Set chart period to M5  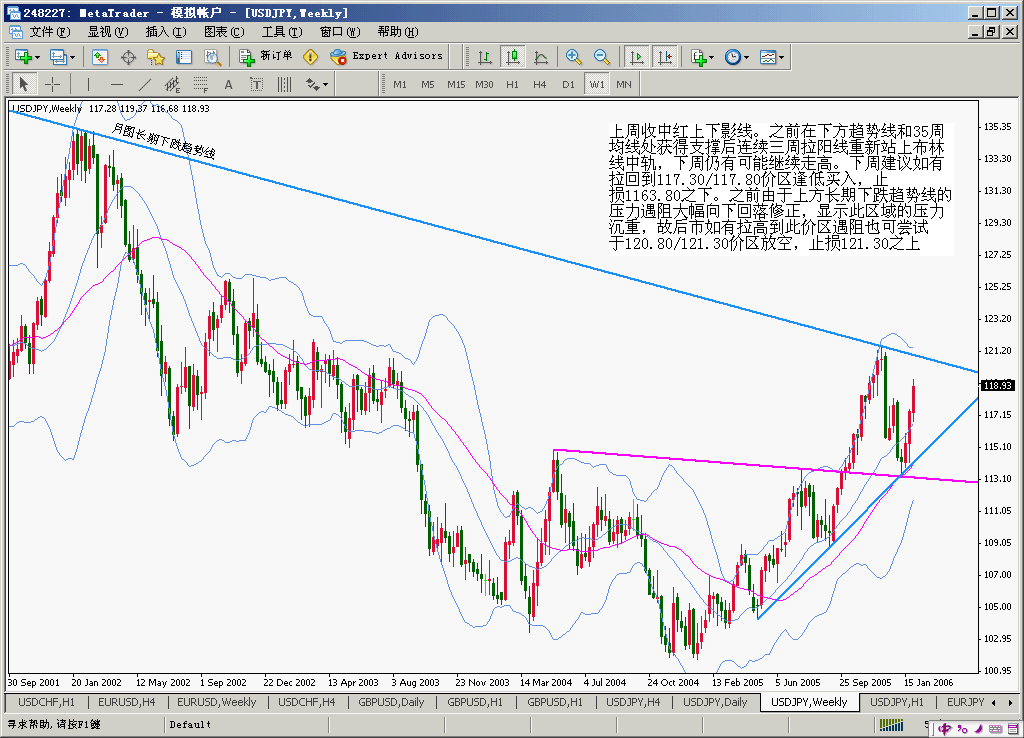click(428, 84)
